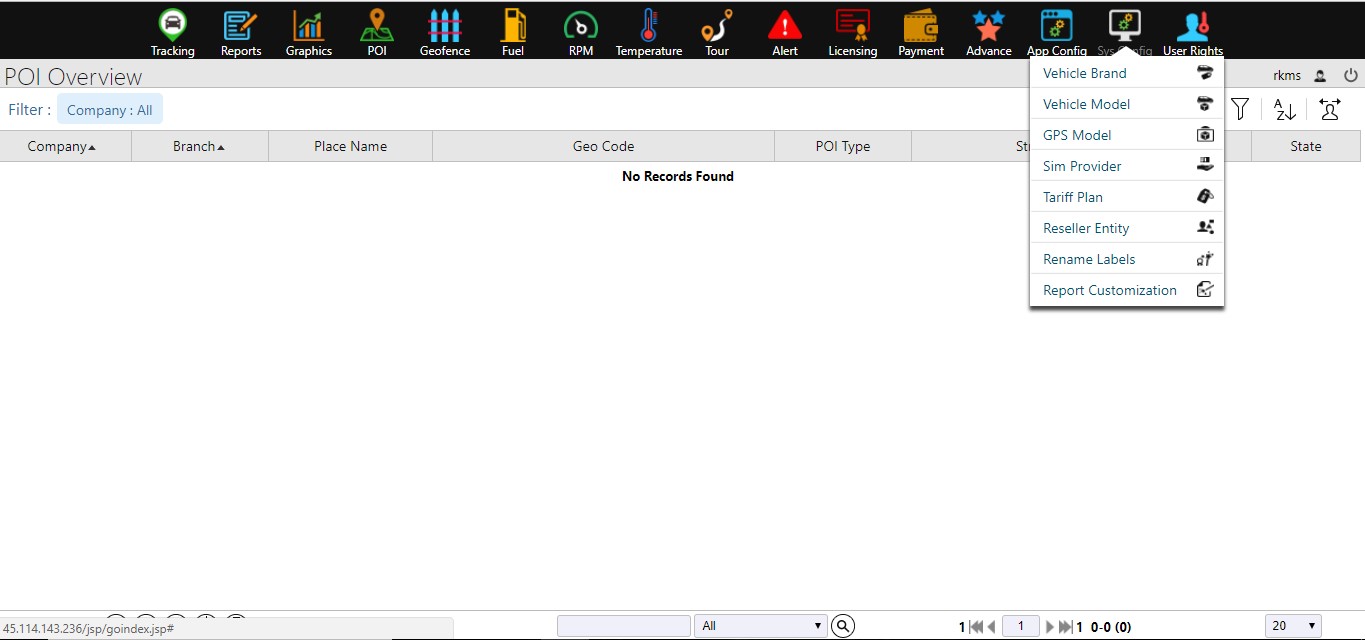Expand the page size dropdown showing 20
Screen dimensions: 1365x640
click(x=1292, y=626)
